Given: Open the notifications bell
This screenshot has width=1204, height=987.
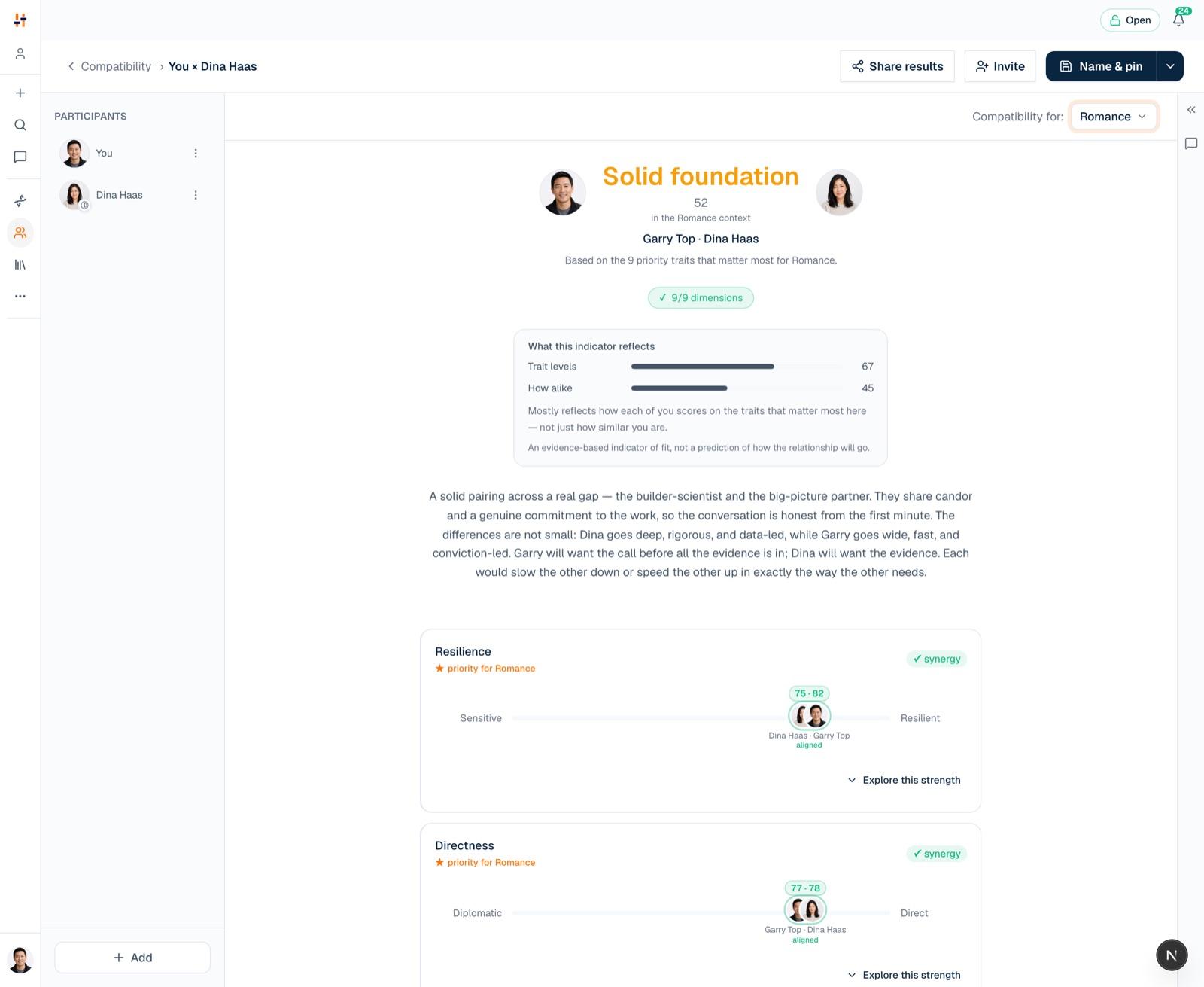Looking at the screenshot, I should 1179,20.
